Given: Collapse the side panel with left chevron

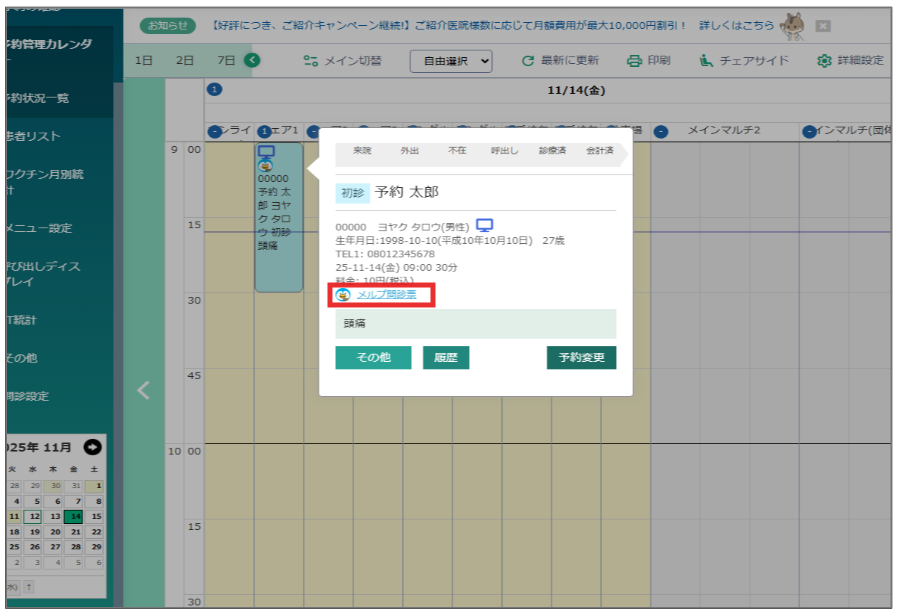Looking at the screenshot, I should coord(143,390).
